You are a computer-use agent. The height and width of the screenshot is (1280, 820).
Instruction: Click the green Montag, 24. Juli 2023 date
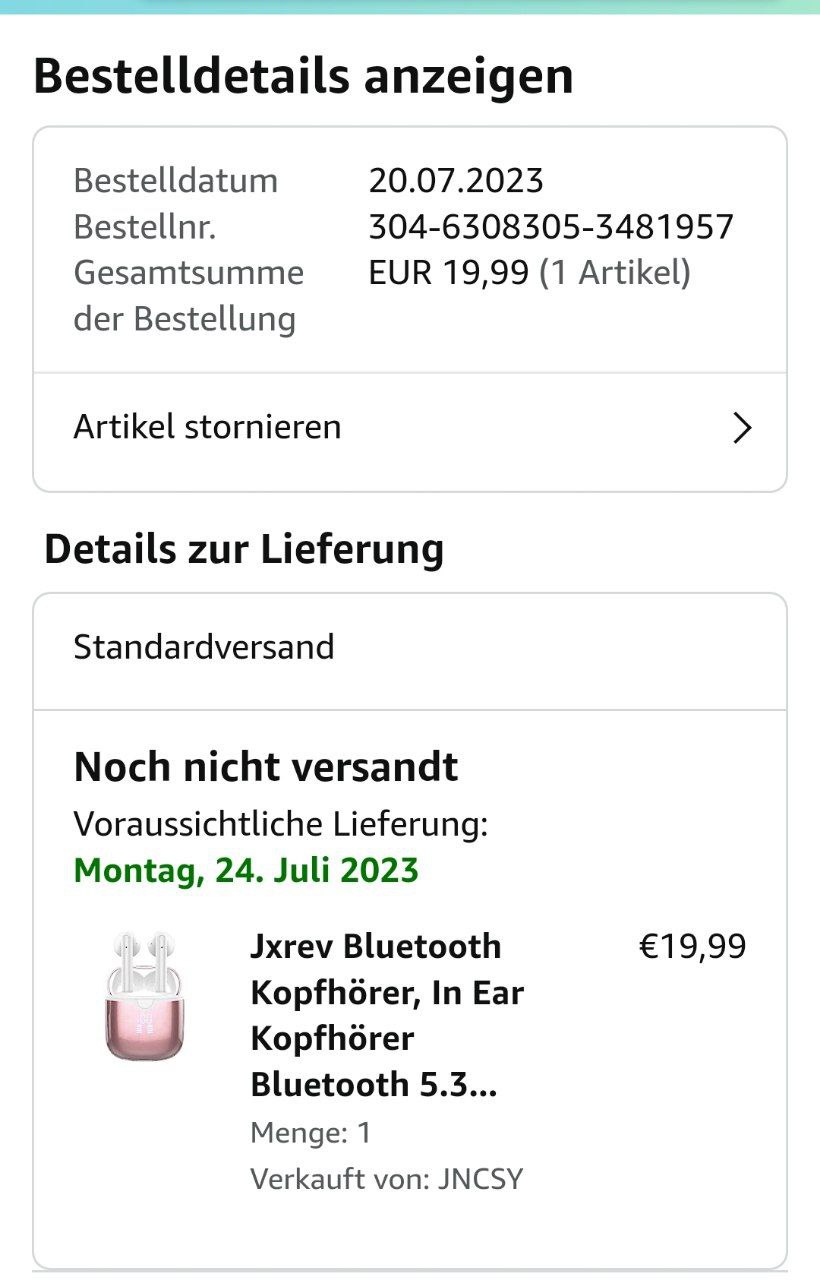[246, 870]
